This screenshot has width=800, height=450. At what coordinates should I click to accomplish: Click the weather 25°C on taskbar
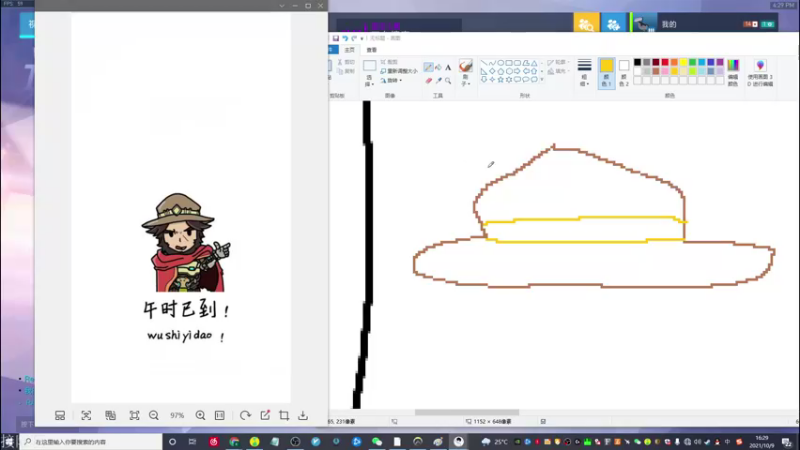(495, 442)
